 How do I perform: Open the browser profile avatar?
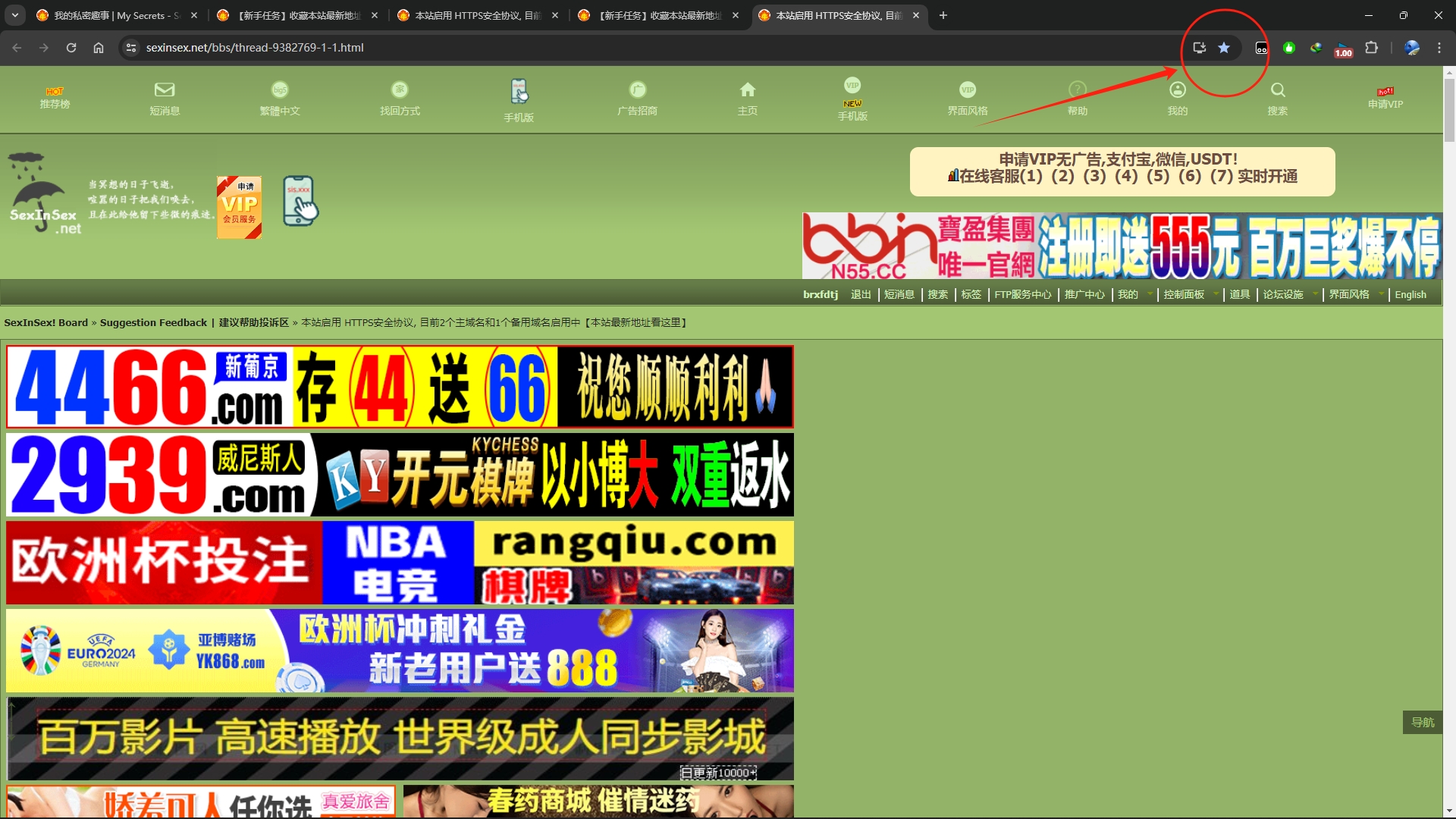1412,48
